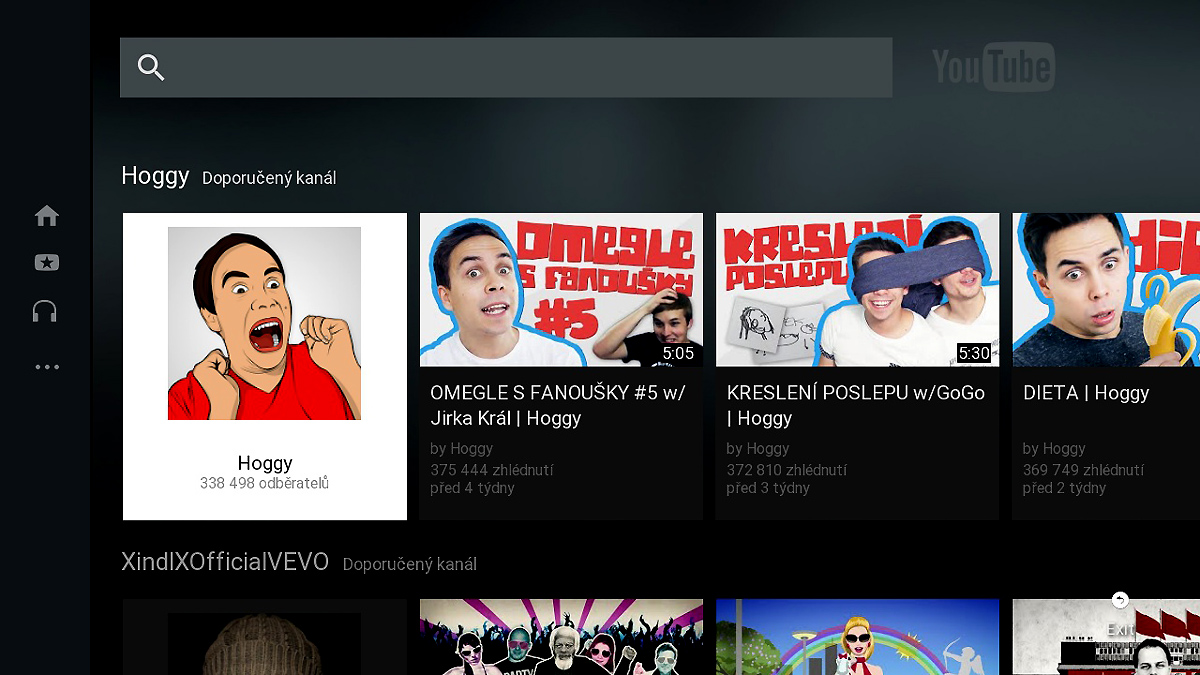Click the 5:30 duration badge
The image size is (1200, 675).
pos(974,353)
